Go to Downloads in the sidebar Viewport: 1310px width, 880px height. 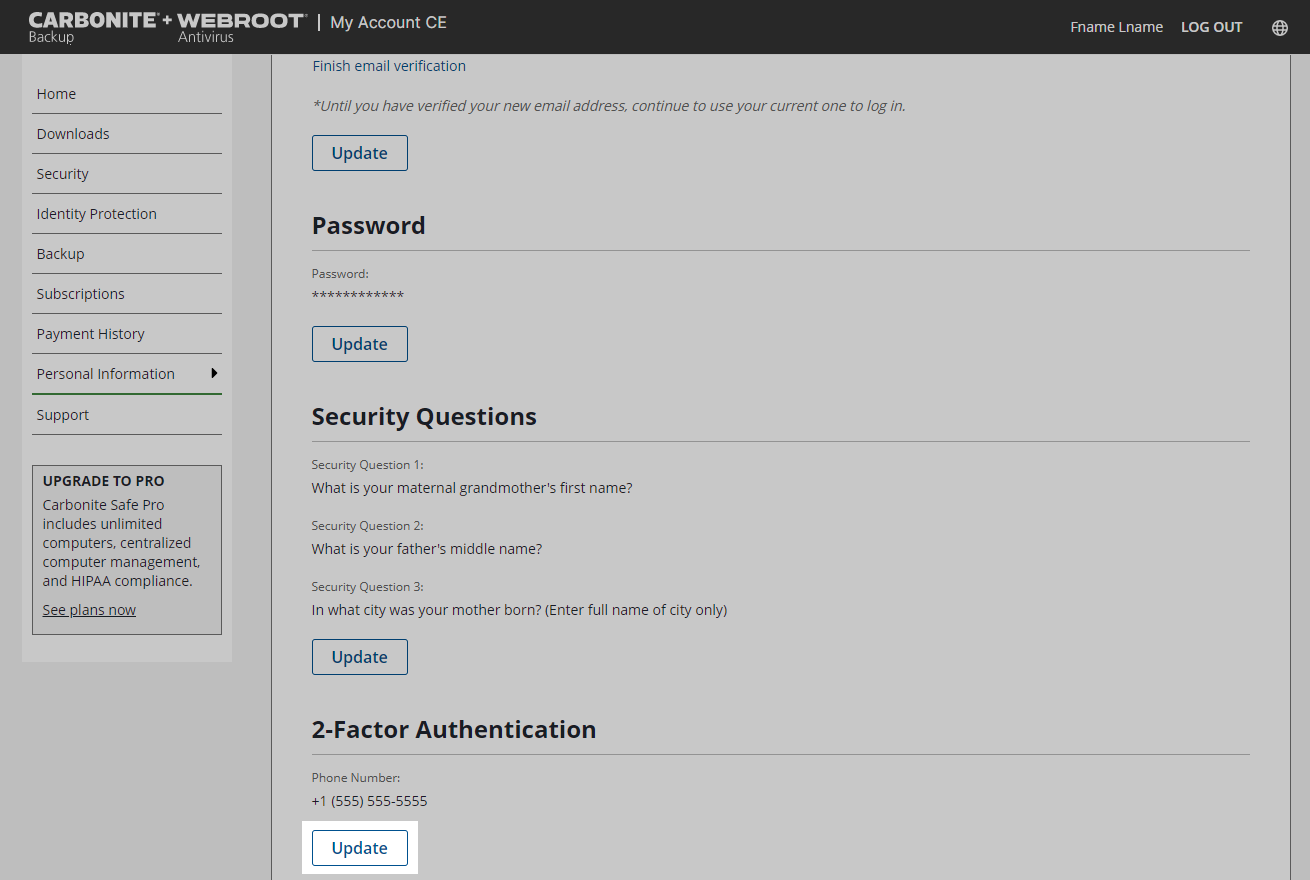[x=73, y=134]
